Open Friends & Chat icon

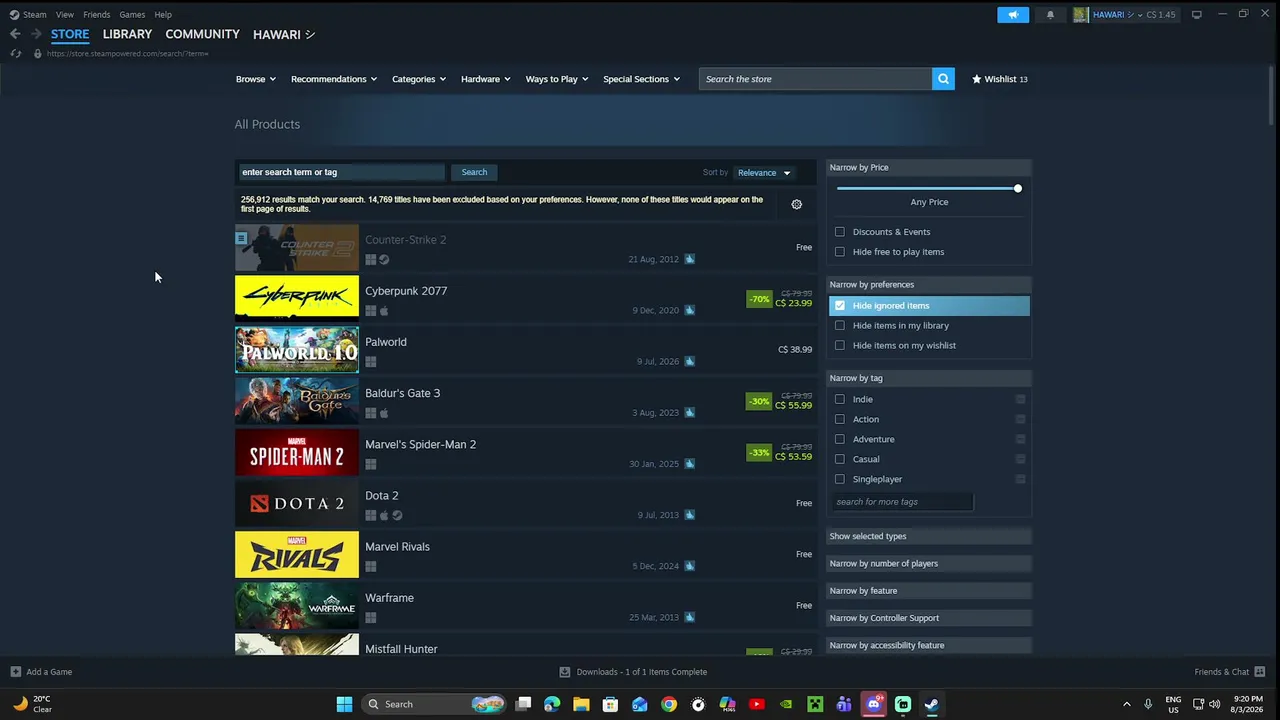pyautogui.click(x=1259, y=672)
